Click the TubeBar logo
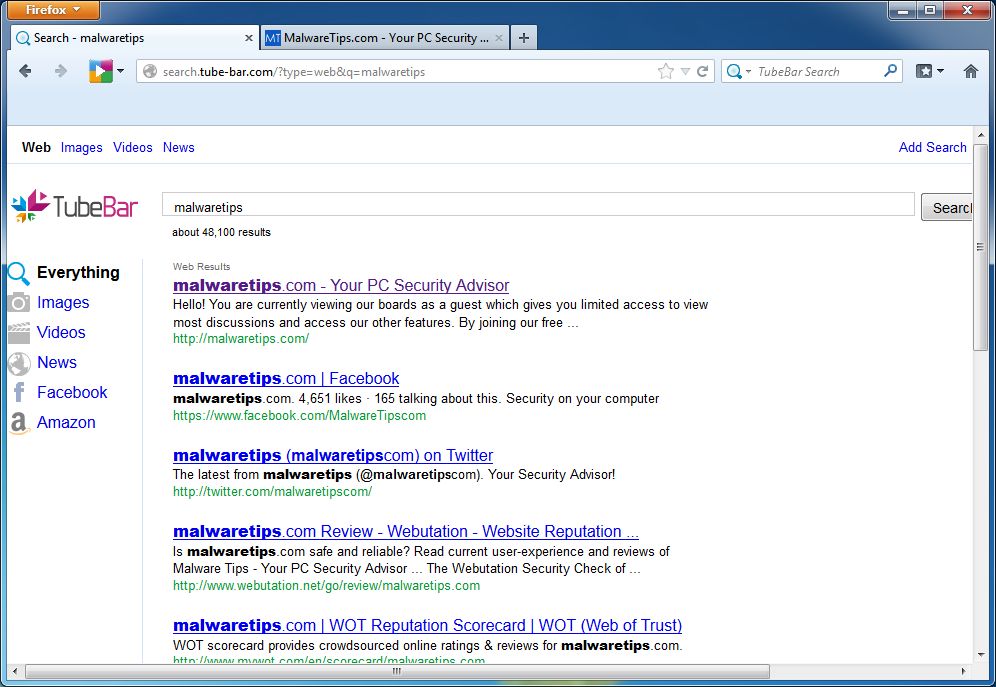The image size is (996, 687). tap(74, 206)
